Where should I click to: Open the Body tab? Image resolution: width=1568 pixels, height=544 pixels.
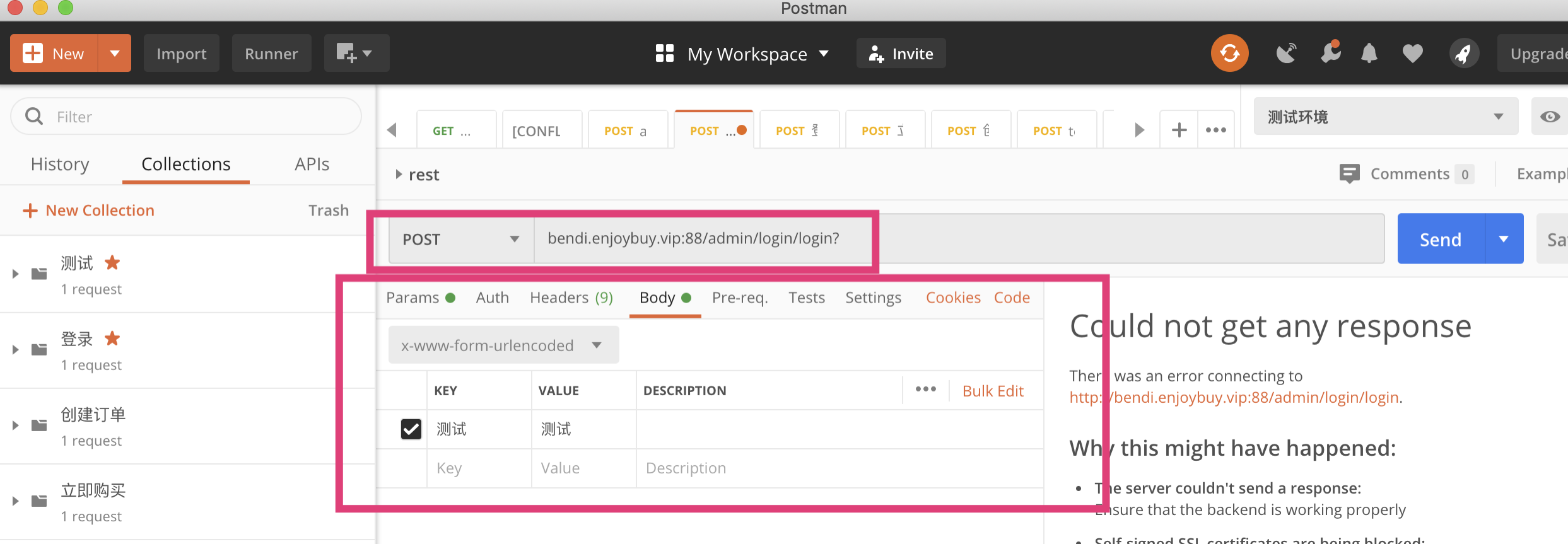point(665,298)
